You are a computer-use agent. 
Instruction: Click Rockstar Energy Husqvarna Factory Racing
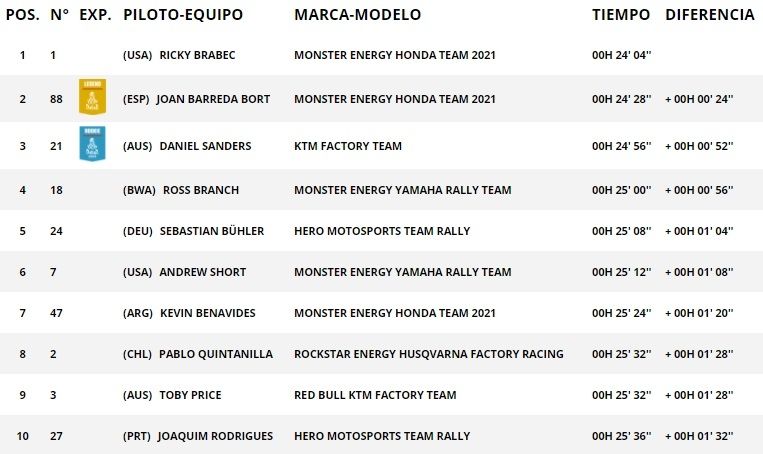point(428,354)
